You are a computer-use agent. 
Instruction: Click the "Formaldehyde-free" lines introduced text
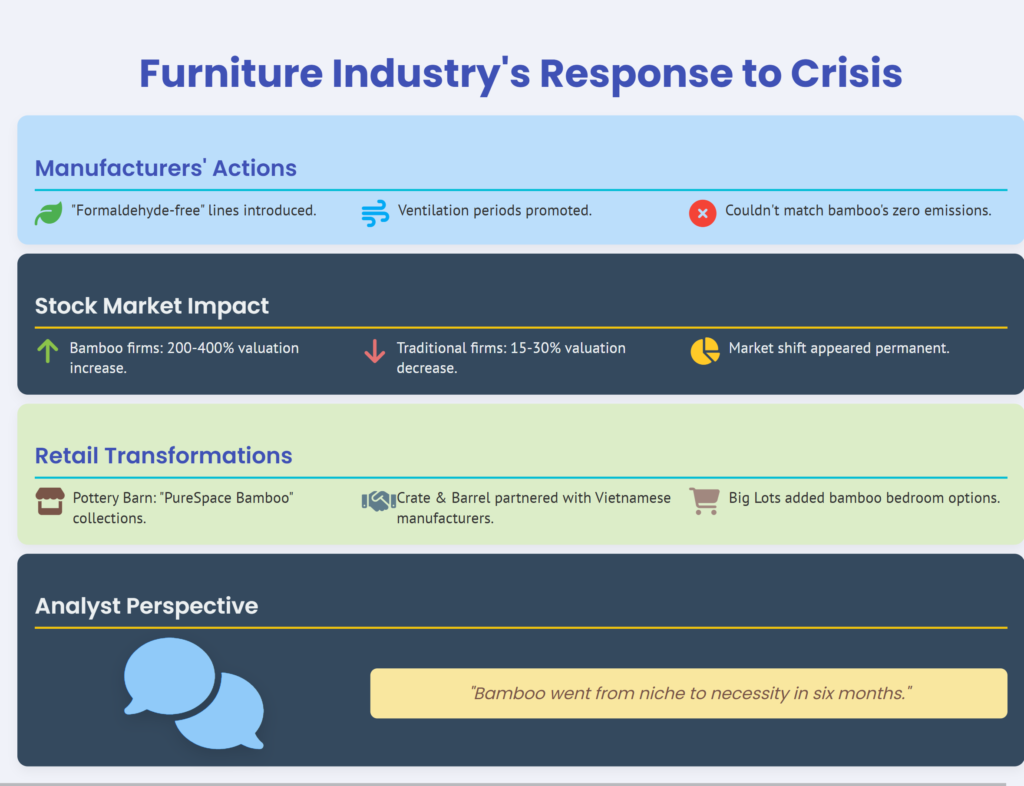point(194,211)
